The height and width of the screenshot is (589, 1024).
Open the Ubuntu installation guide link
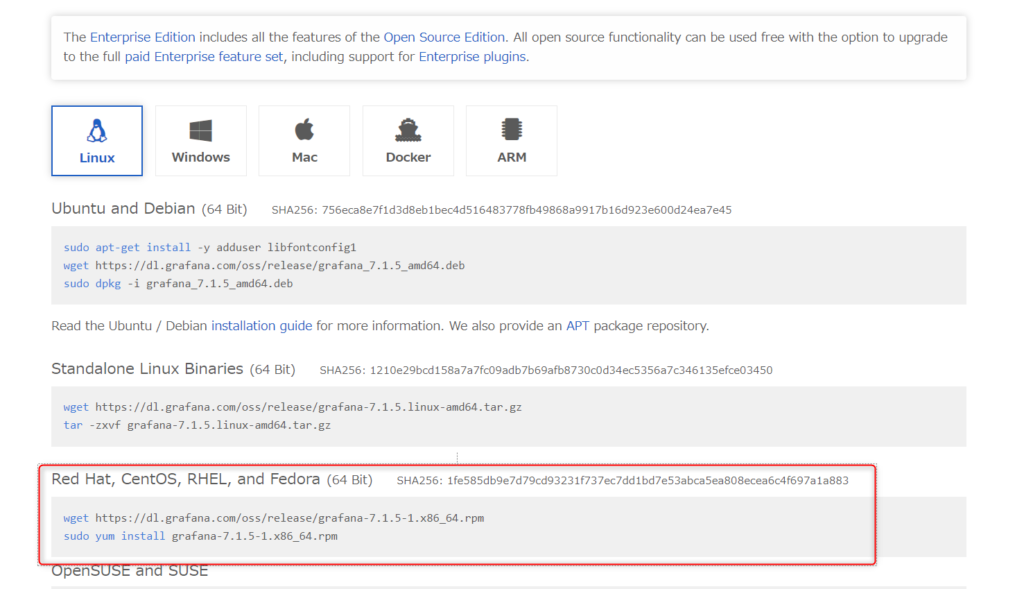click(x=261, y=326)
